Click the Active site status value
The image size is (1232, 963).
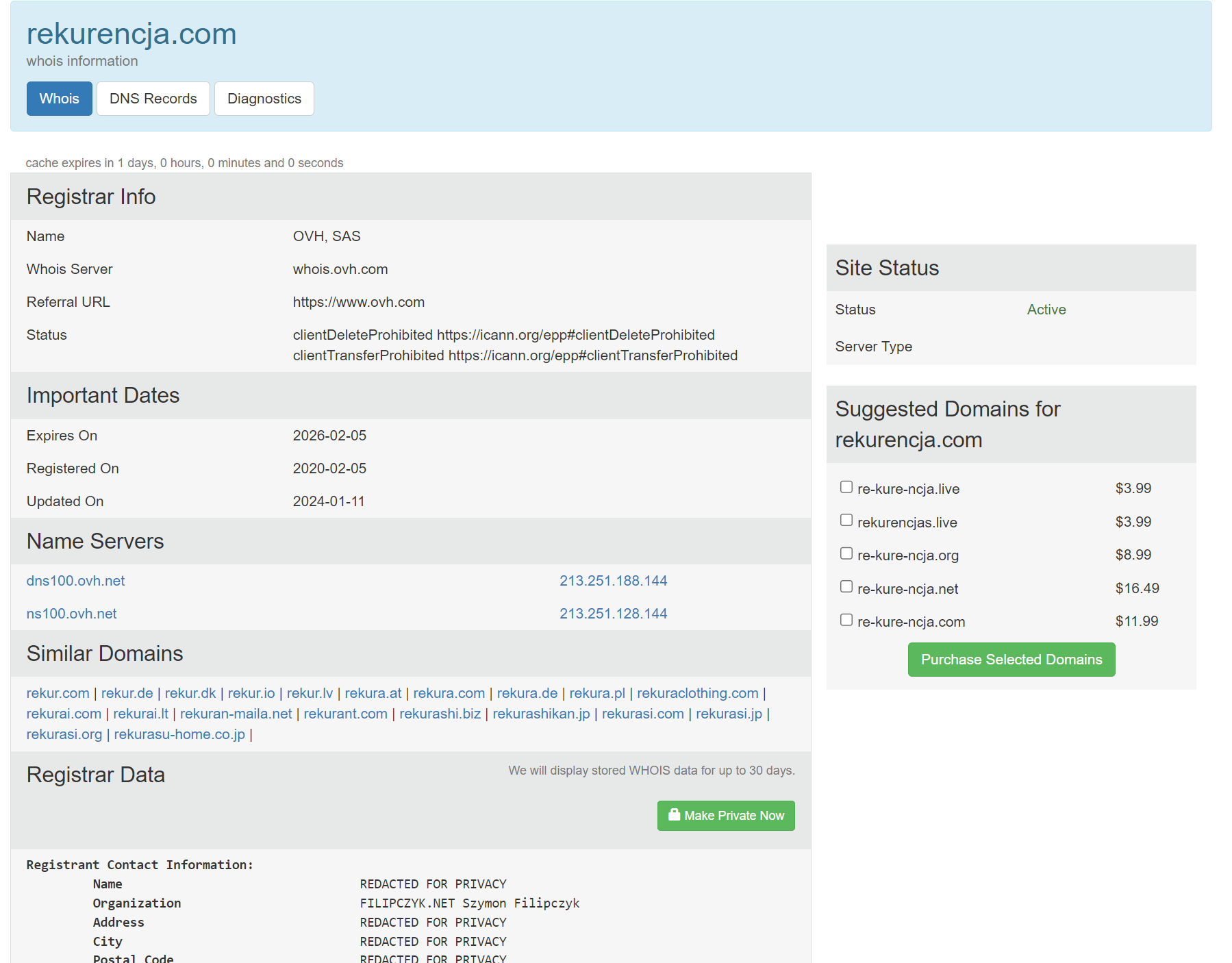(x=1046, y=310)
